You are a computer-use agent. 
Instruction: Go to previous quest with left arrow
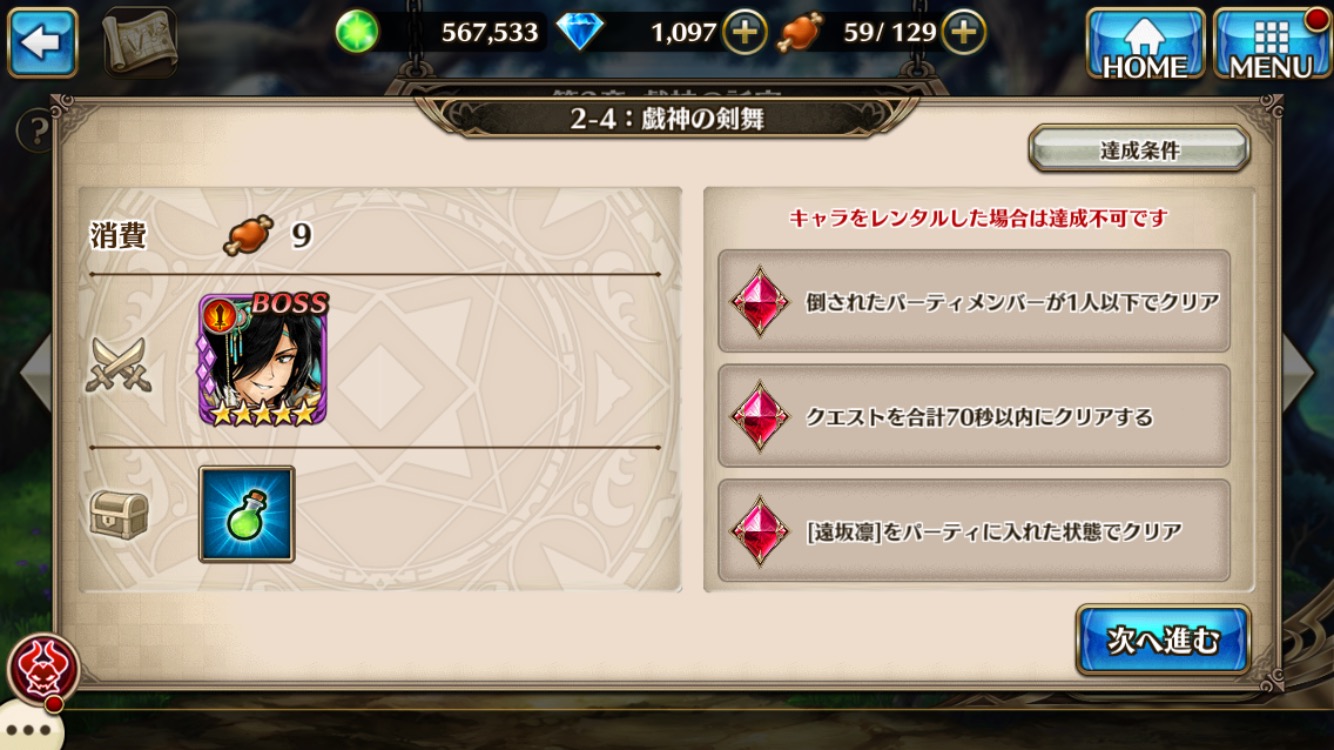point(34,371)
